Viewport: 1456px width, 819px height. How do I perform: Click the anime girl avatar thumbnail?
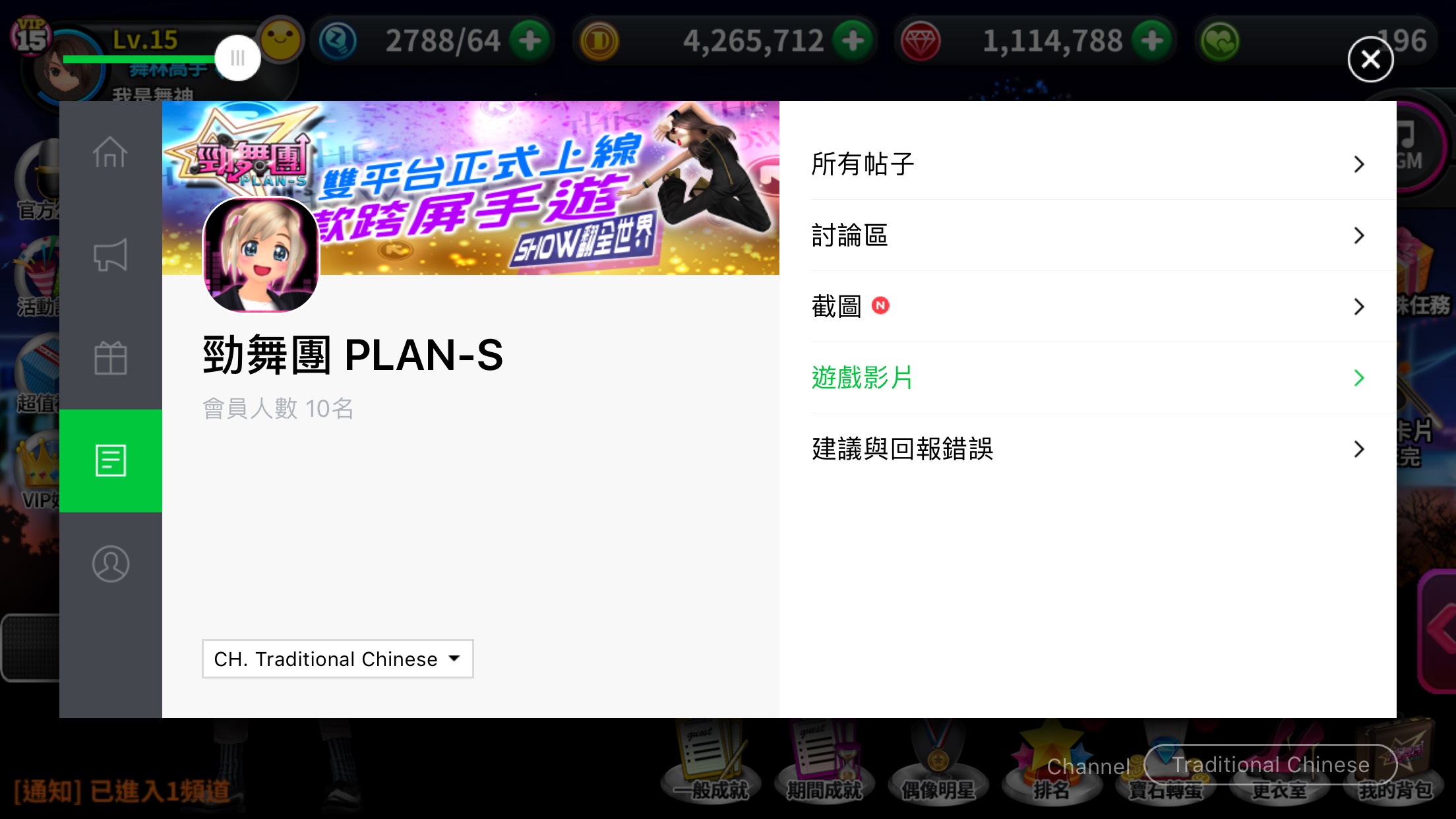(x=261, y=255)
